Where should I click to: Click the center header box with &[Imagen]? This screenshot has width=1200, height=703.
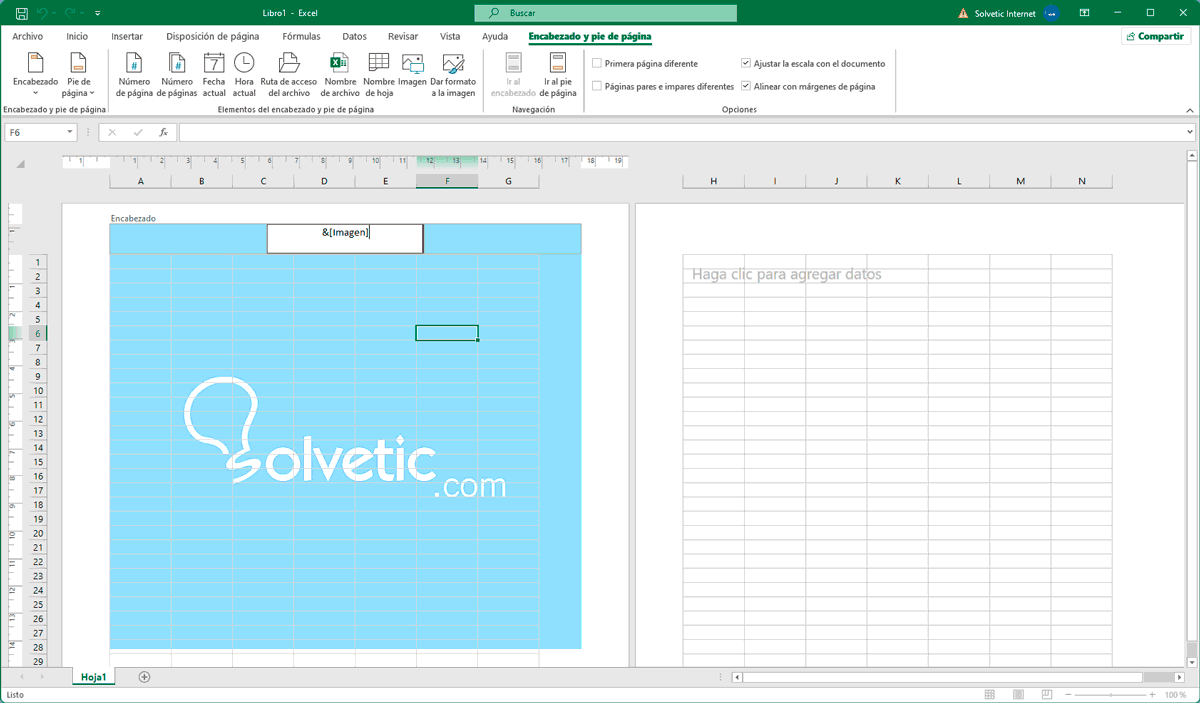(x=345, y=238)
